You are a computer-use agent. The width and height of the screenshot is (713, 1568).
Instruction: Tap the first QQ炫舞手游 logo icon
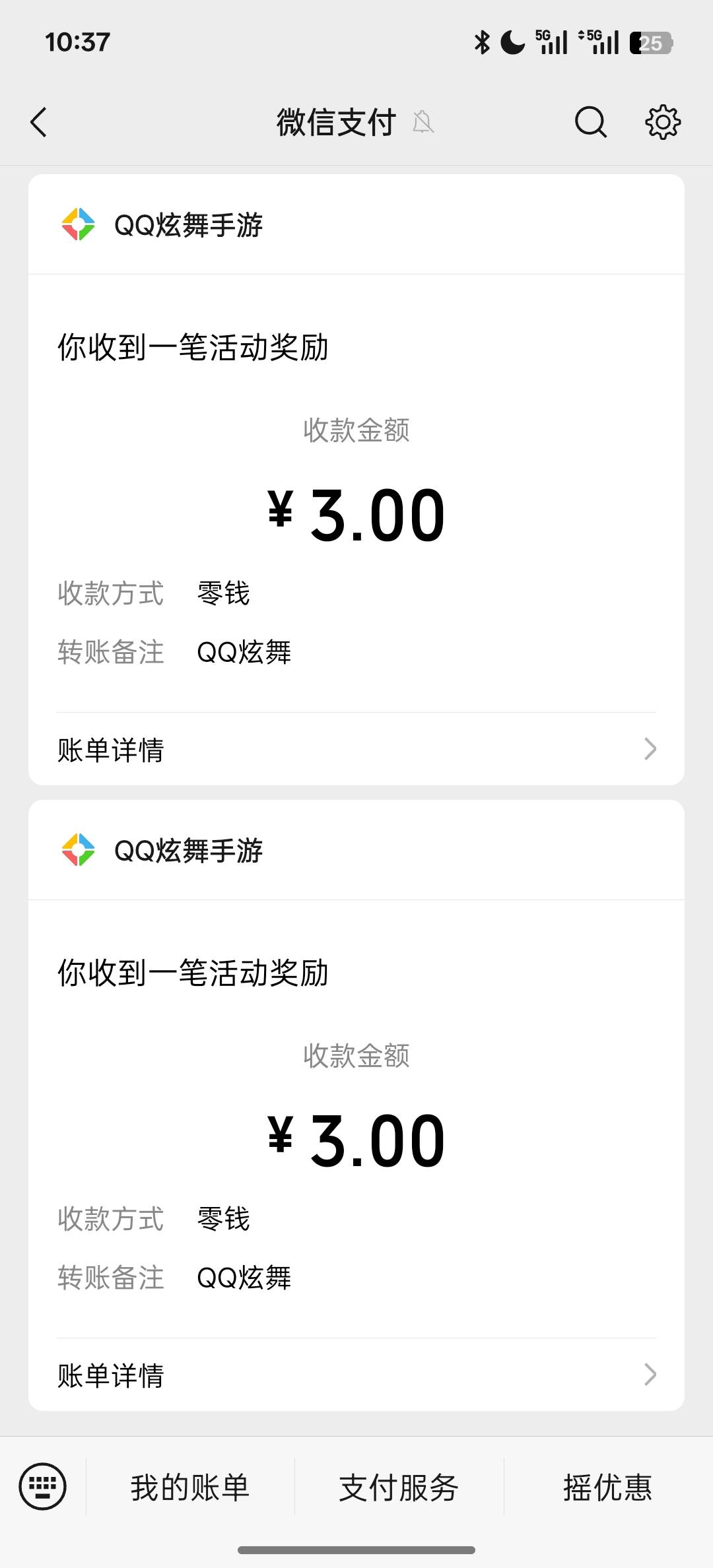[78, 224]
